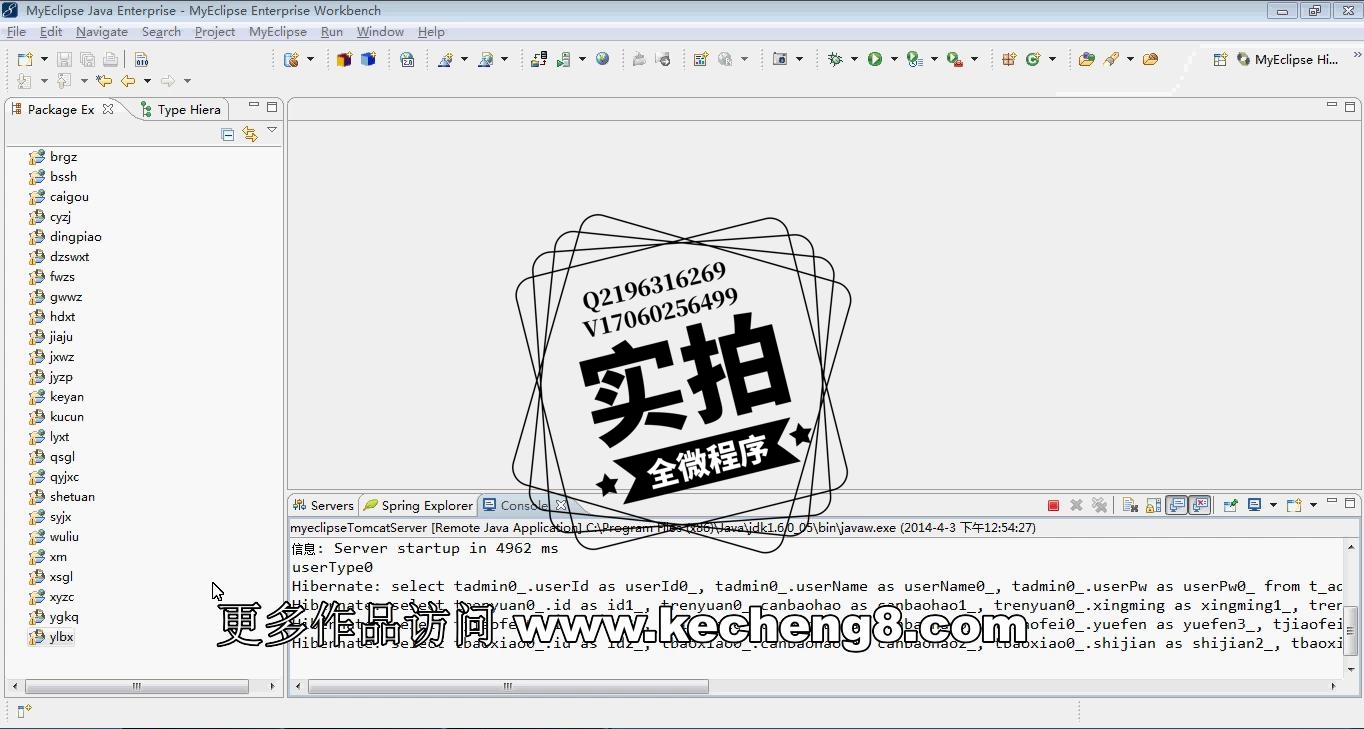1364x729 pixels.
Task: Select the shetuan project
Action: tap(62, 497)
